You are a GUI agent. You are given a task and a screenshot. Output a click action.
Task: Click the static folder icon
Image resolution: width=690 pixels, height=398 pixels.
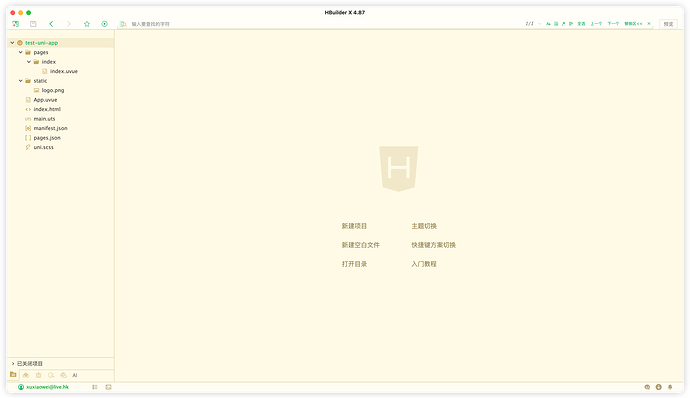(28, 81)
